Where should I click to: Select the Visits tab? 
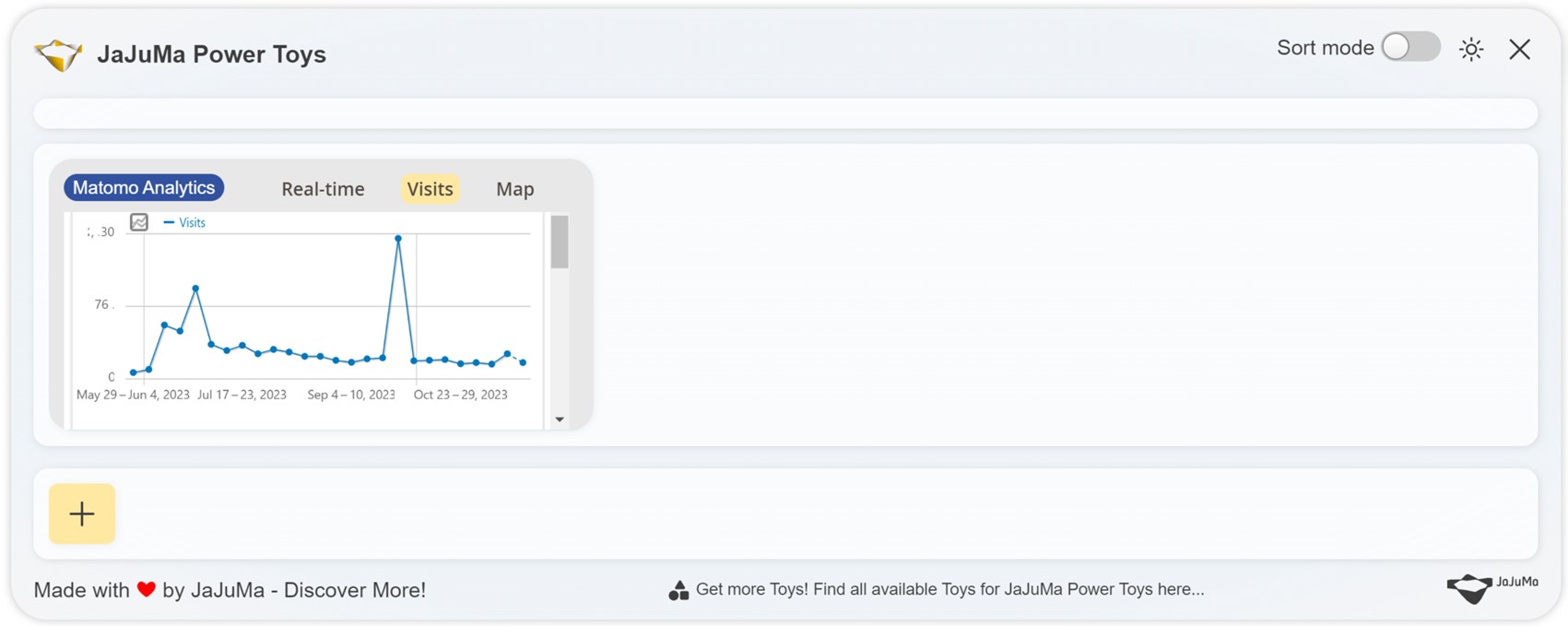tap(430, 189)
